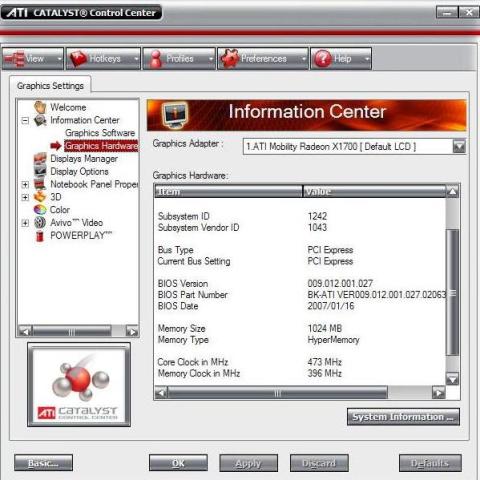
Task: Click the Preferences gear icon
Action: [230, 59]
